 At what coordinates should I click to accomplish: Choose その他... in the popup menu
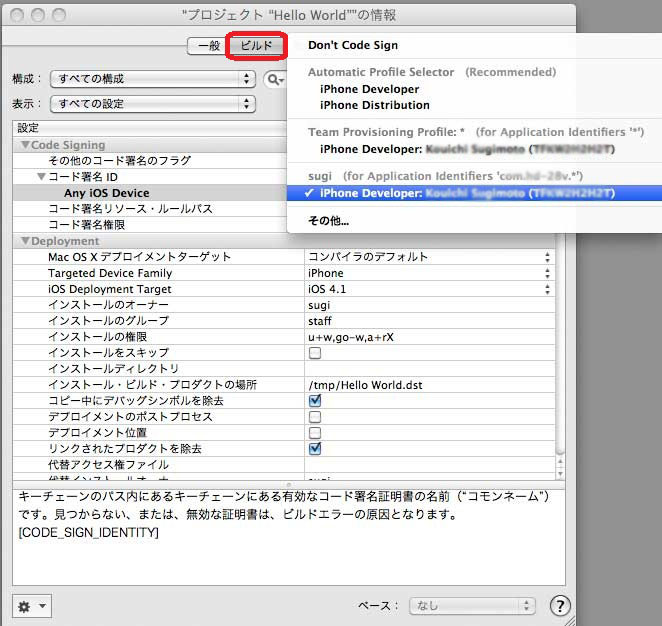[x=328, y=220]
